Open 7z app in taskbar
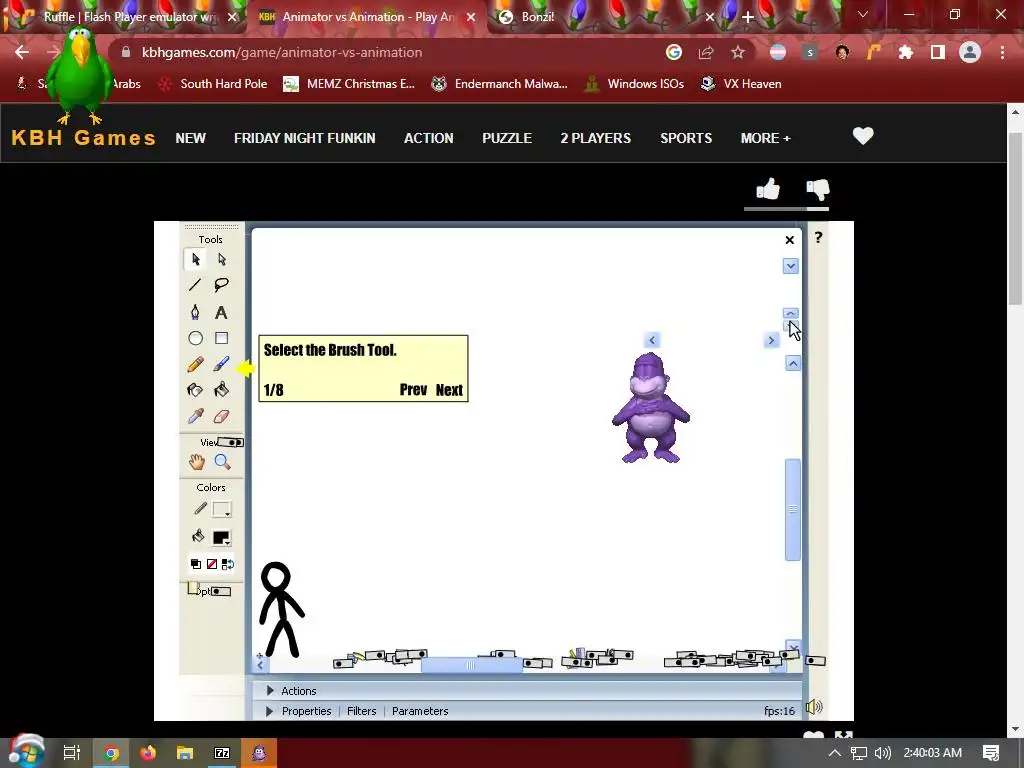Viewport: 1024px width, 768px height. tap(222, 753)
